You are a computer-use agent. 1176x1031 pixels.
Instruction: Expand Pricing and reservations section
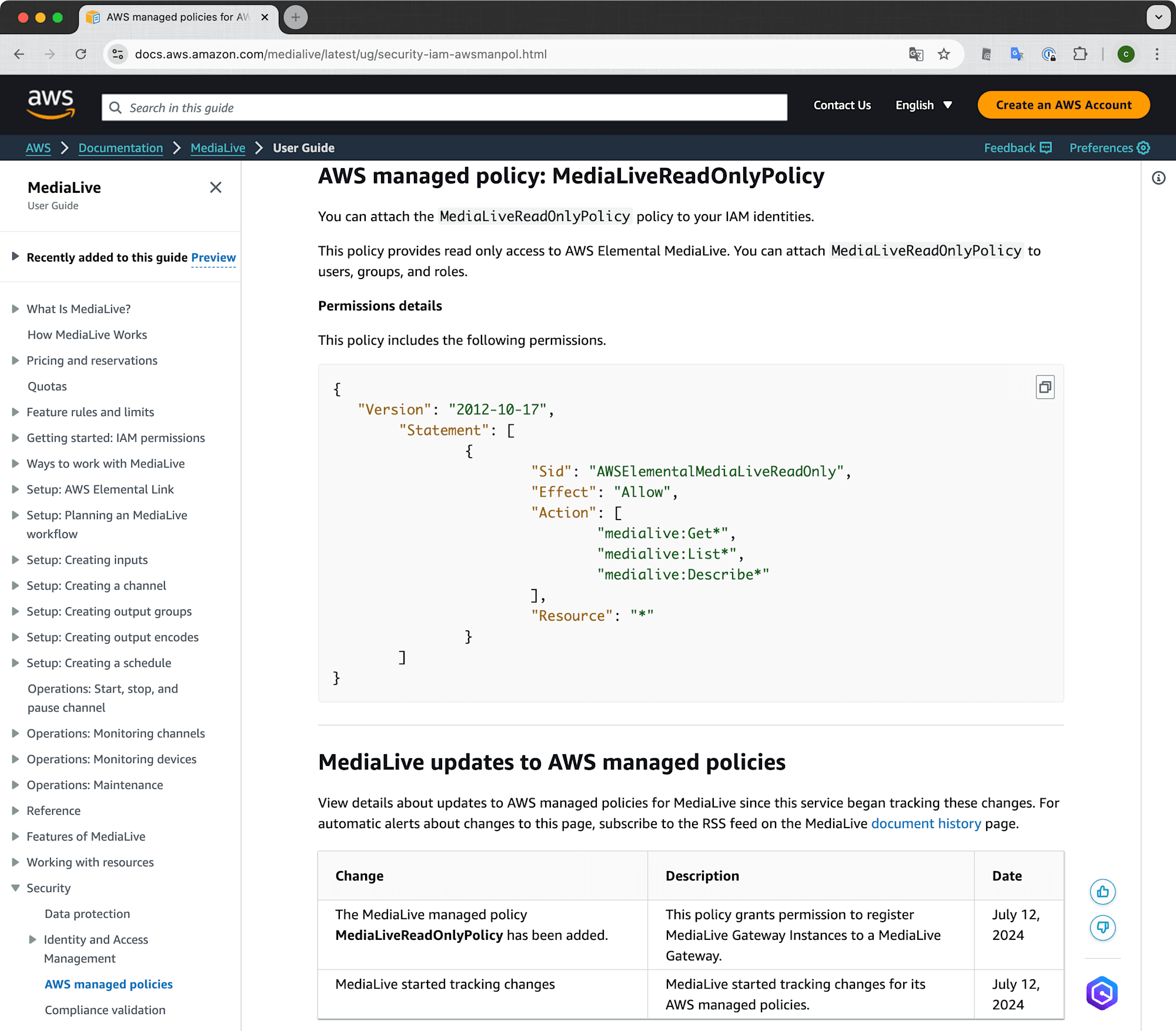coord(15,360)
